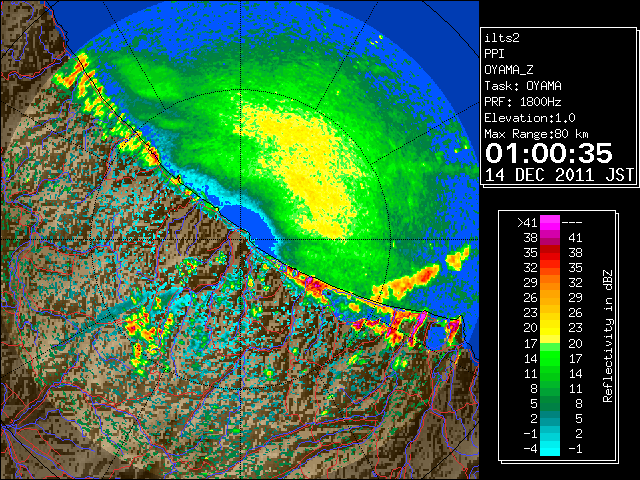
Task: Click the "01:00:35" timestamp
Action: [x=549, y=153]
